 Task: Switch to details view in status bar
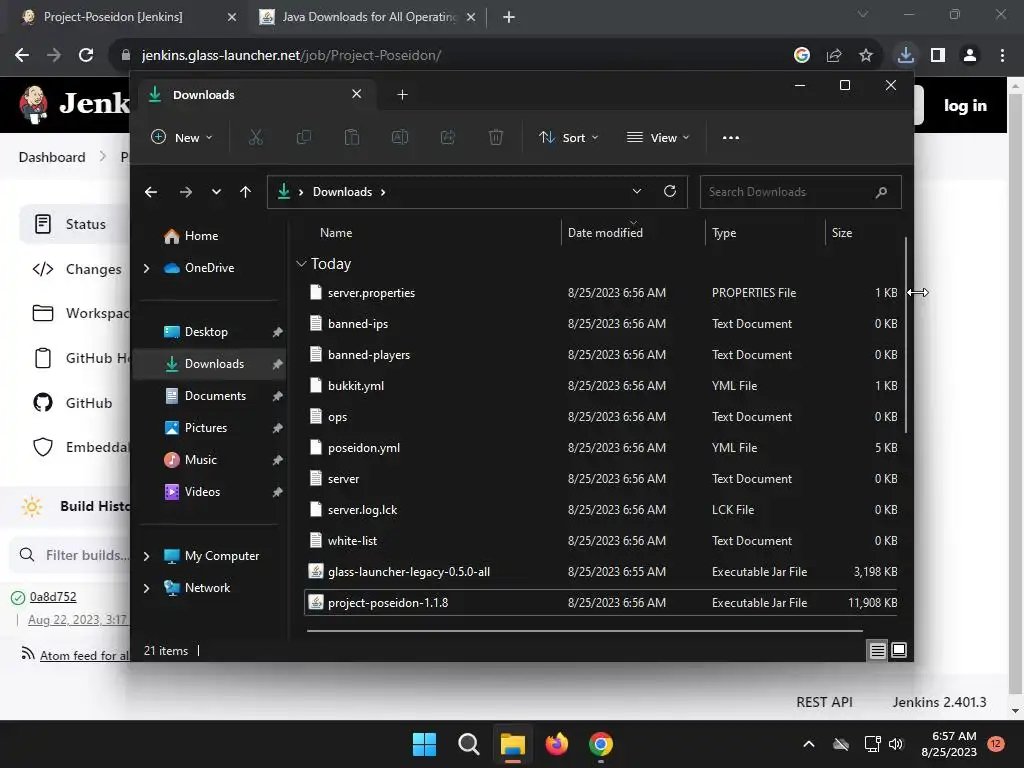[877, 650]
